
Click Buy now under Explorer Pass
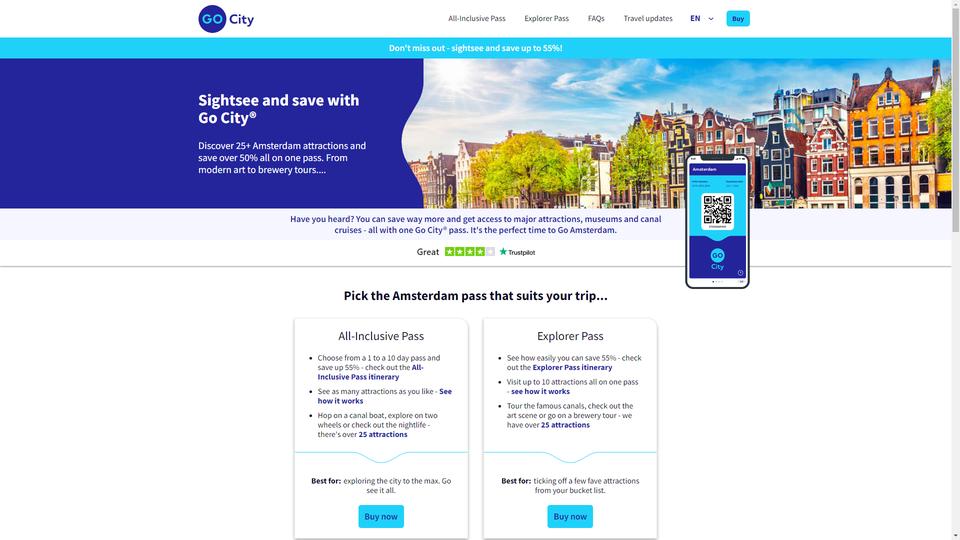click(570, 516)
